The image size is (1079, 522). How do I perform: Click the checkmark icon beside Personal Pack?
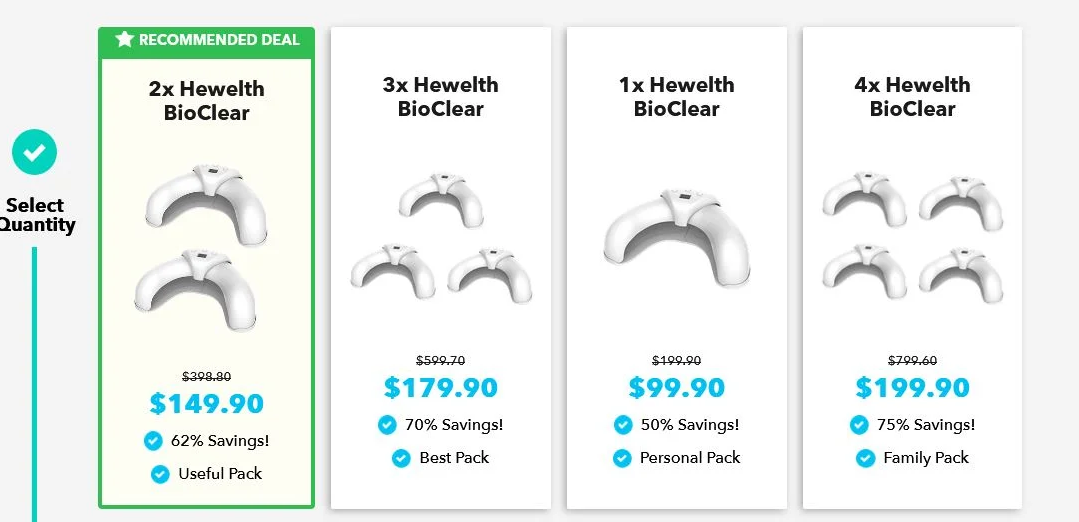click(622, 458)
